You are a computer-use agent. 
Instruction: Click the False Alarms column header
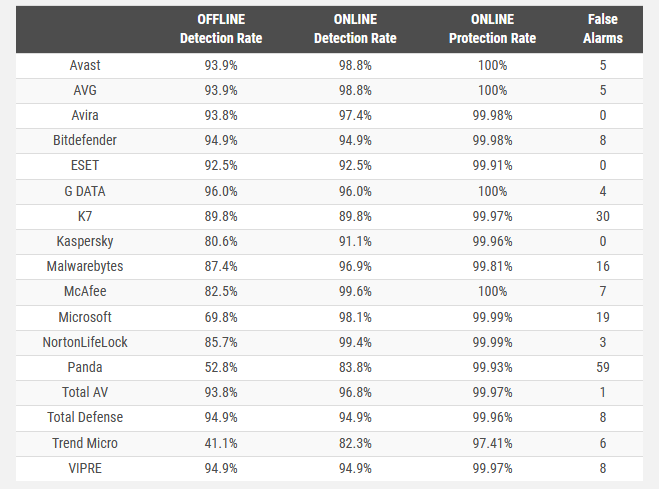pyautogui.click(x=604, y=29)
